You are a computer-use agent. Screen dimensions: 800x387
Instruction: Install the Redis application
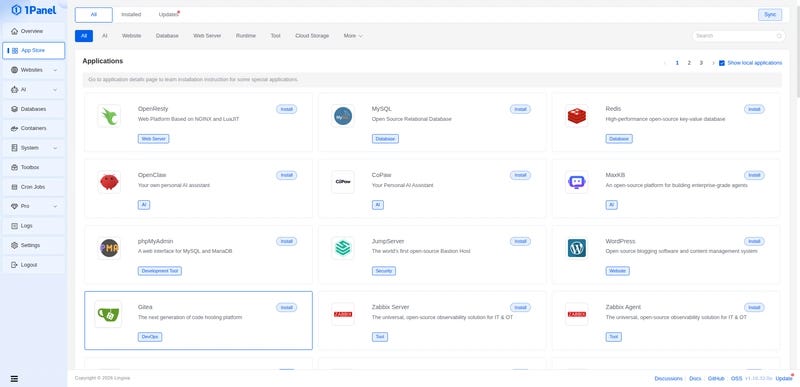pos(754,109)
